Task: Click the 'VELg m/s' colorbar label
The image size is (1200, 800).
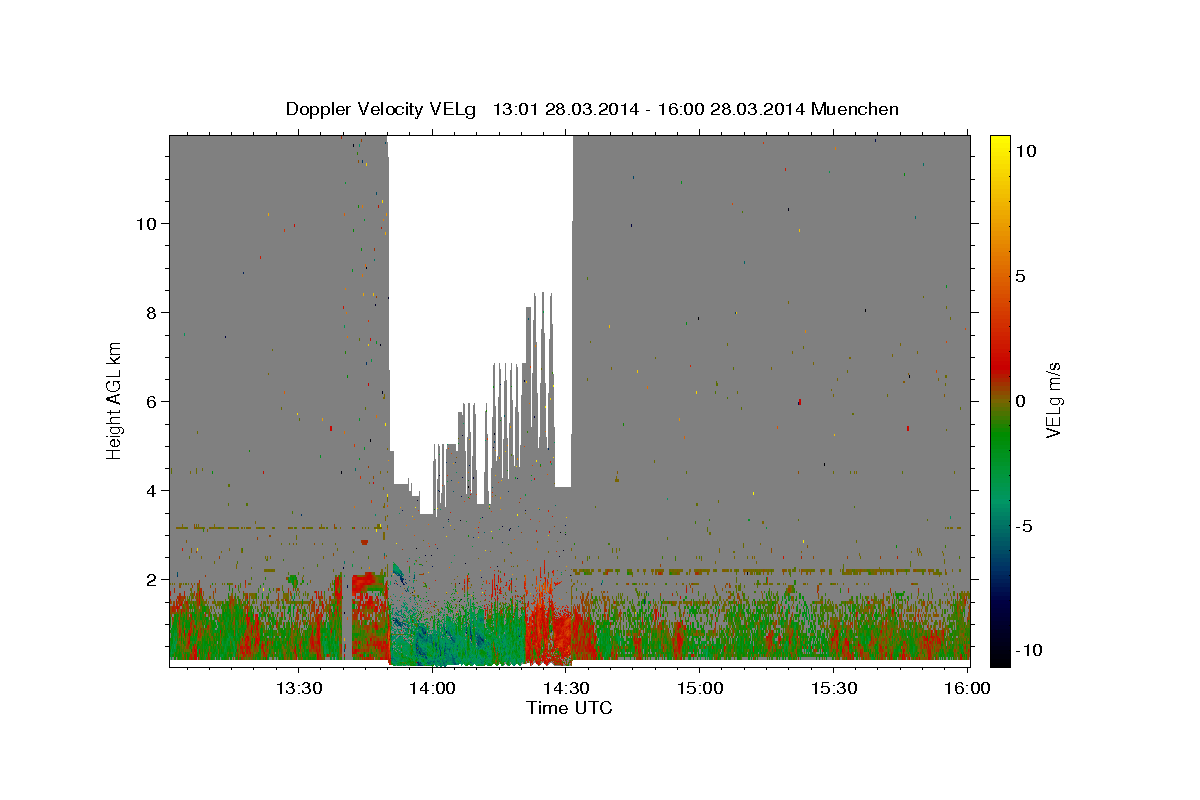Action: 1053,400
